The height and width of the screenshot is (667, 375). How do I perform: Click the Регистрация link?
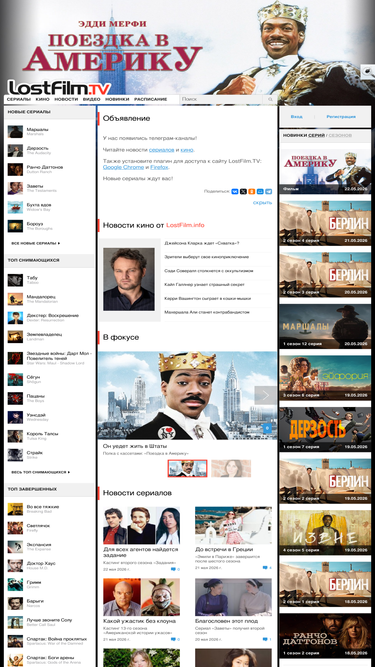pyautogui.click(x=341, y=117)
